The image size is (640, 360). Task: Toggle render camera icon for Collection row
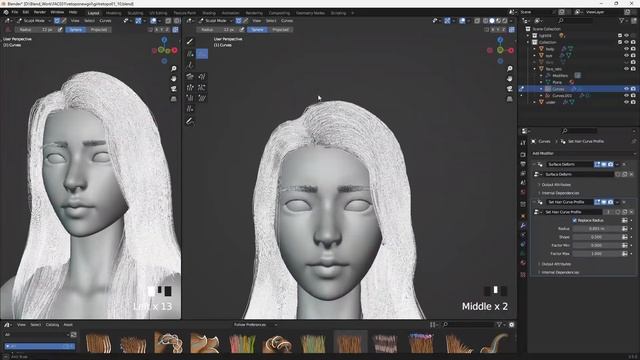(633, 42)
